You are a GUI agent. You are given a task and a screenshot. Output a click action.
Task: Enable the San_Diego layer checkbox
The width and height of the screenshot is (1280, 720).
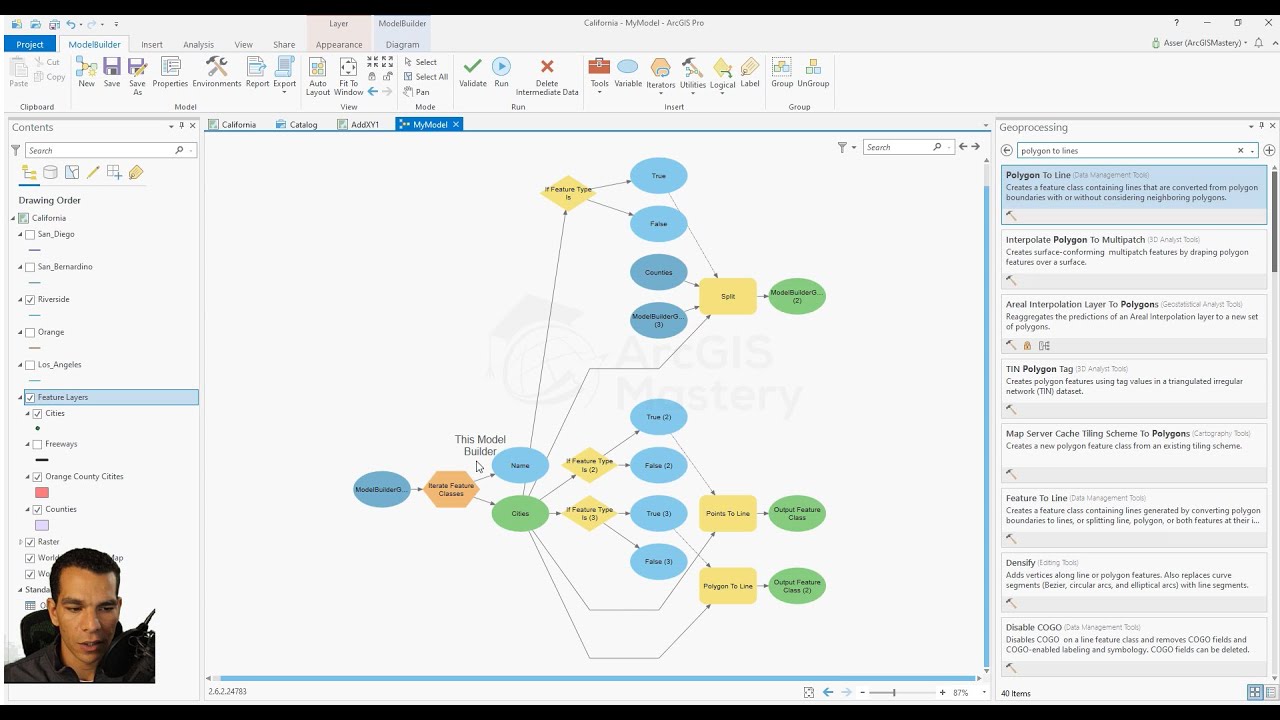pyautogui.click(x=30, y=234)
